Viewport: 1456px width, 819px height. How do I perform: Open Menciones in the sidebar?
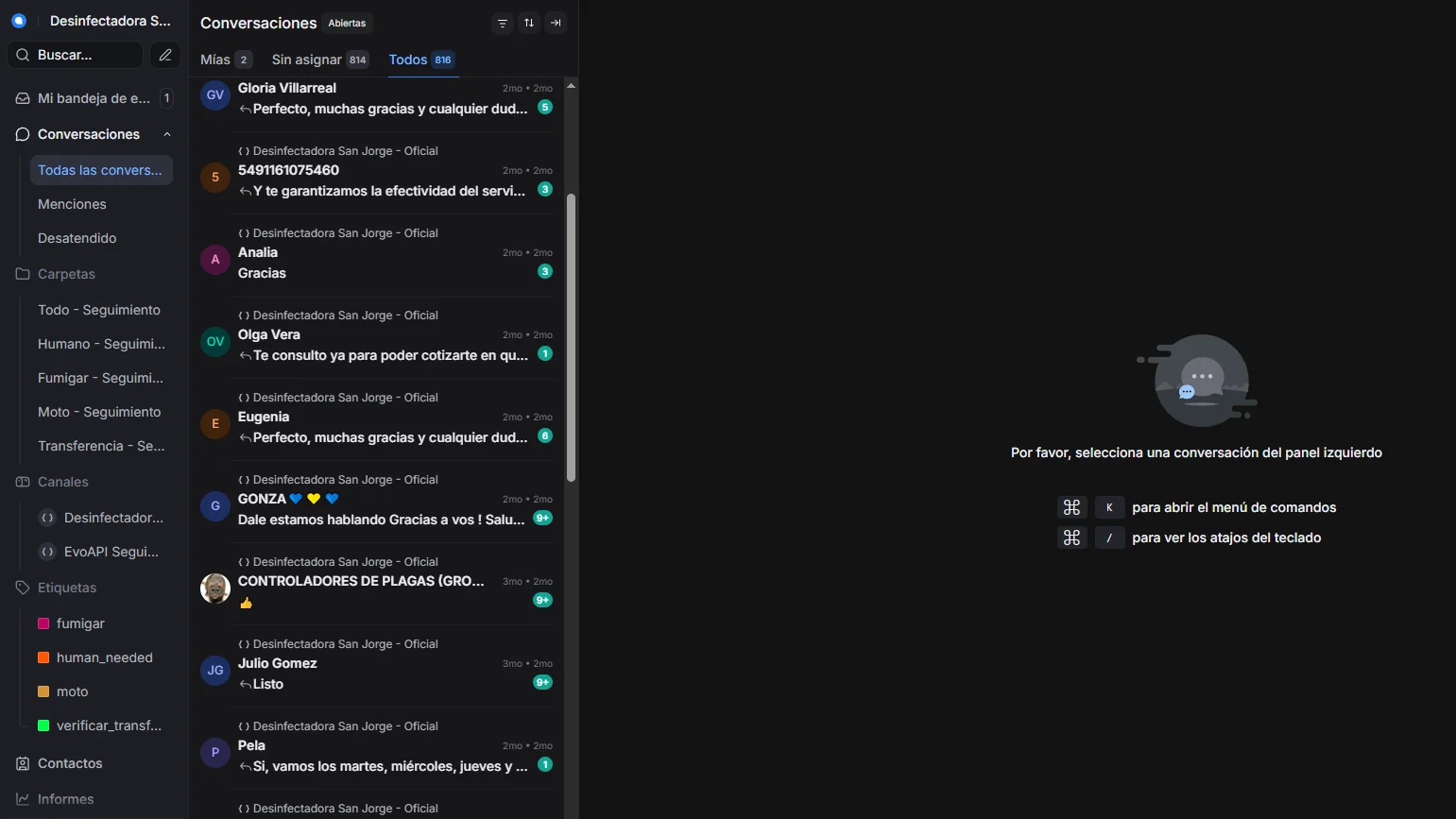pos(101,204)
